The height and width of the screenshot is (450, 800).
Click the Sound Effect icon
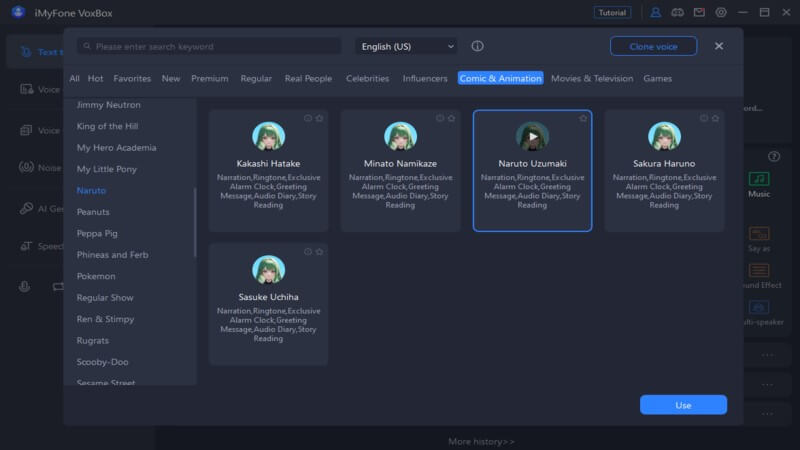(x=759, y=270)
